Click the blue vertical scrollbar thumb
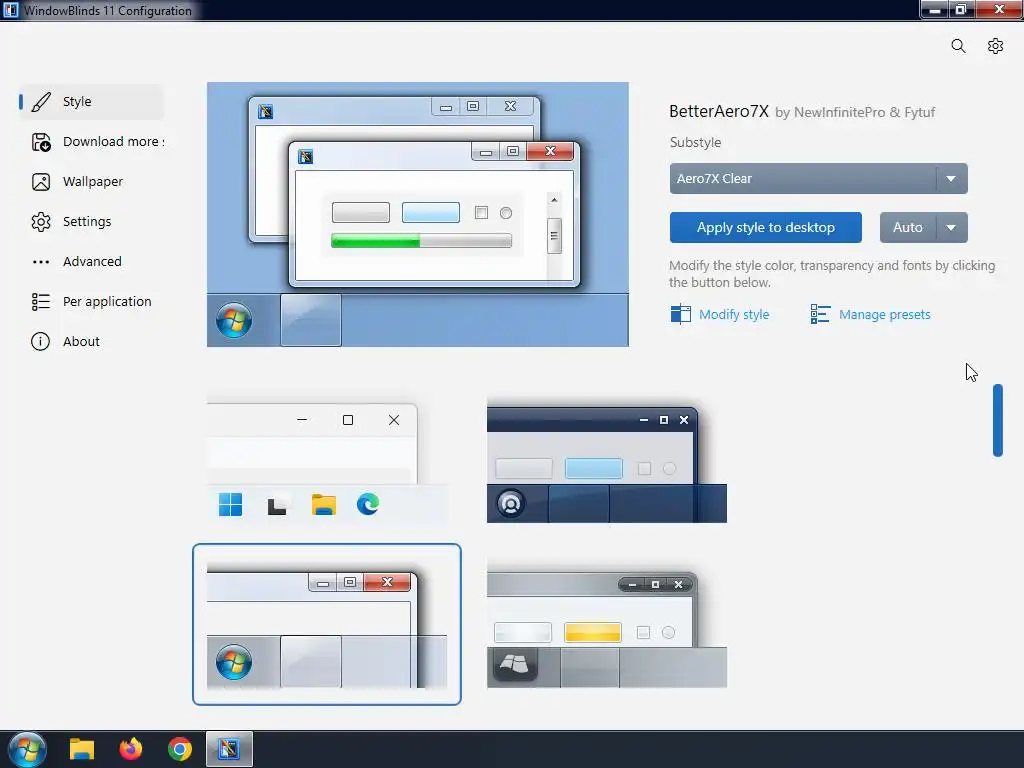 (x=998, y=421)
